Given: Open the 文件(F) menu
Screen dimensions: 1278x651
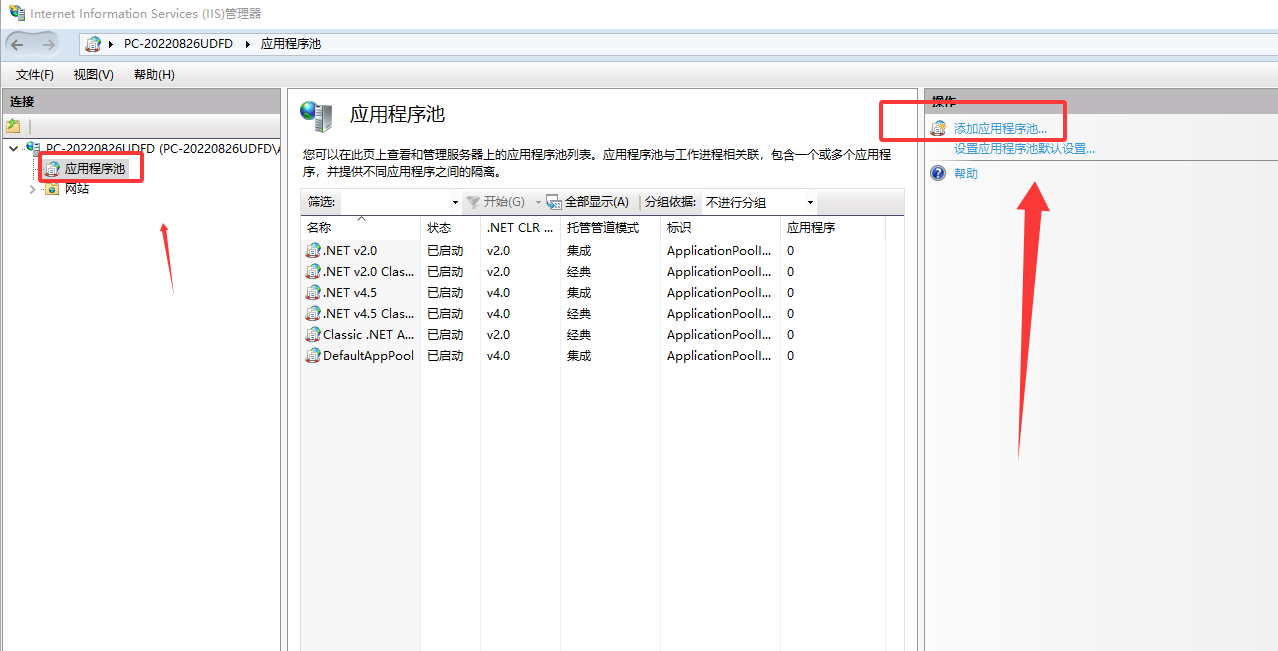Looking at the screenshot, I should pos(35,75).
